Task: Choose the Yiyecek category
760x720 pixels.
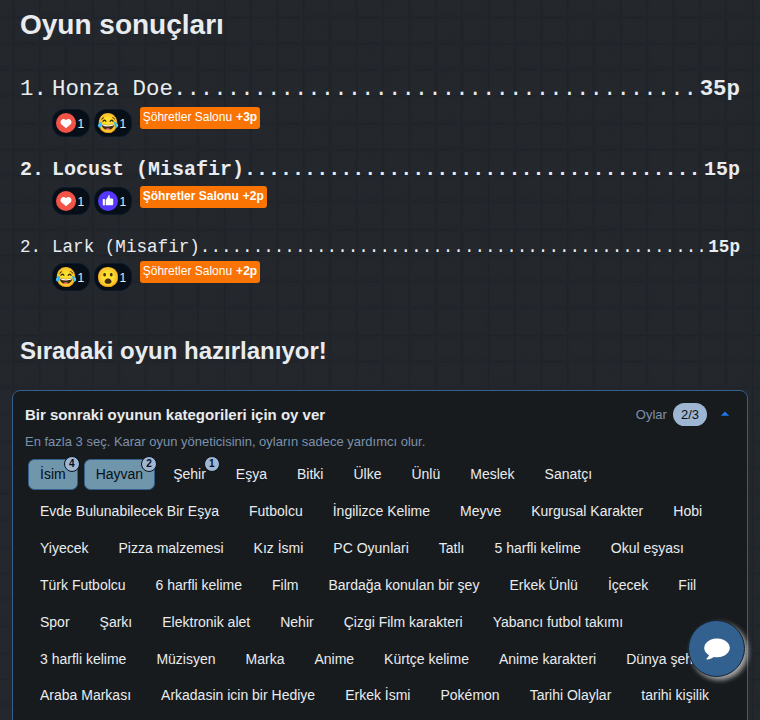Action: (64, 548)
